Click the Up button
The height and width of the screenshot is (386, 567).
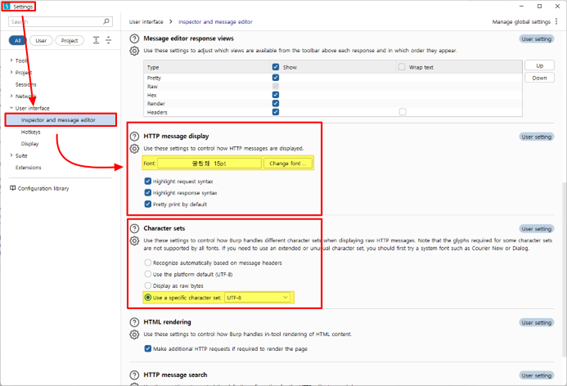coord(540,65)
